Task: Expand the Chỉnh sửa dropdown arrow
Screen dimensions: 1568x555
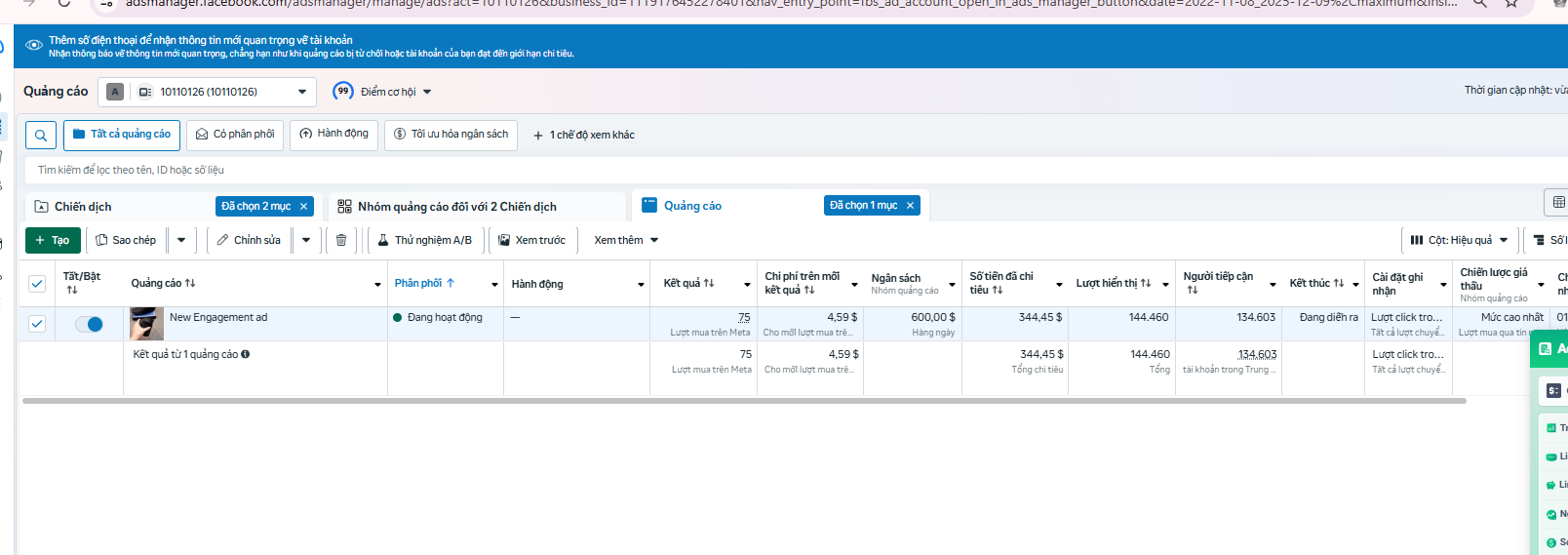Action: pyautogui.click(x=306, y=240)
